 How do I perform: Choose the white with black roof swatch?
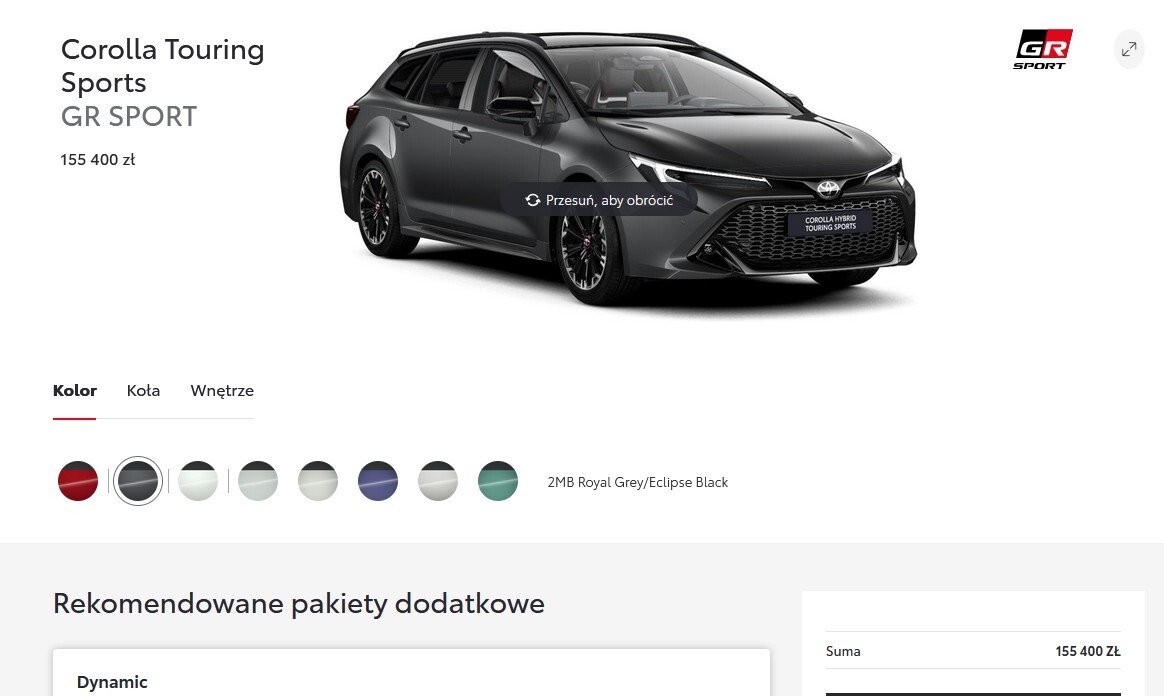(x=198, y=481)
